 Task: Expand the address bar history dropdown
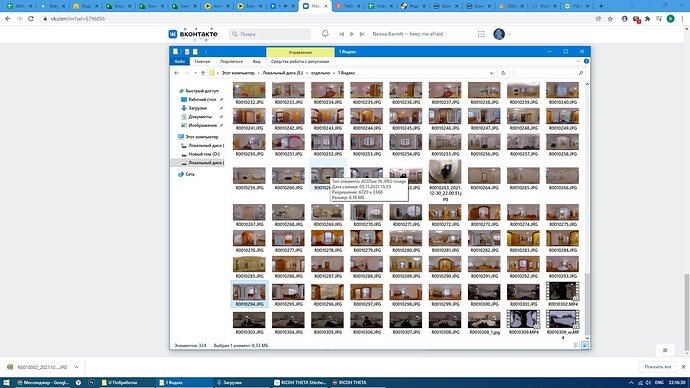tap(491, 73)
